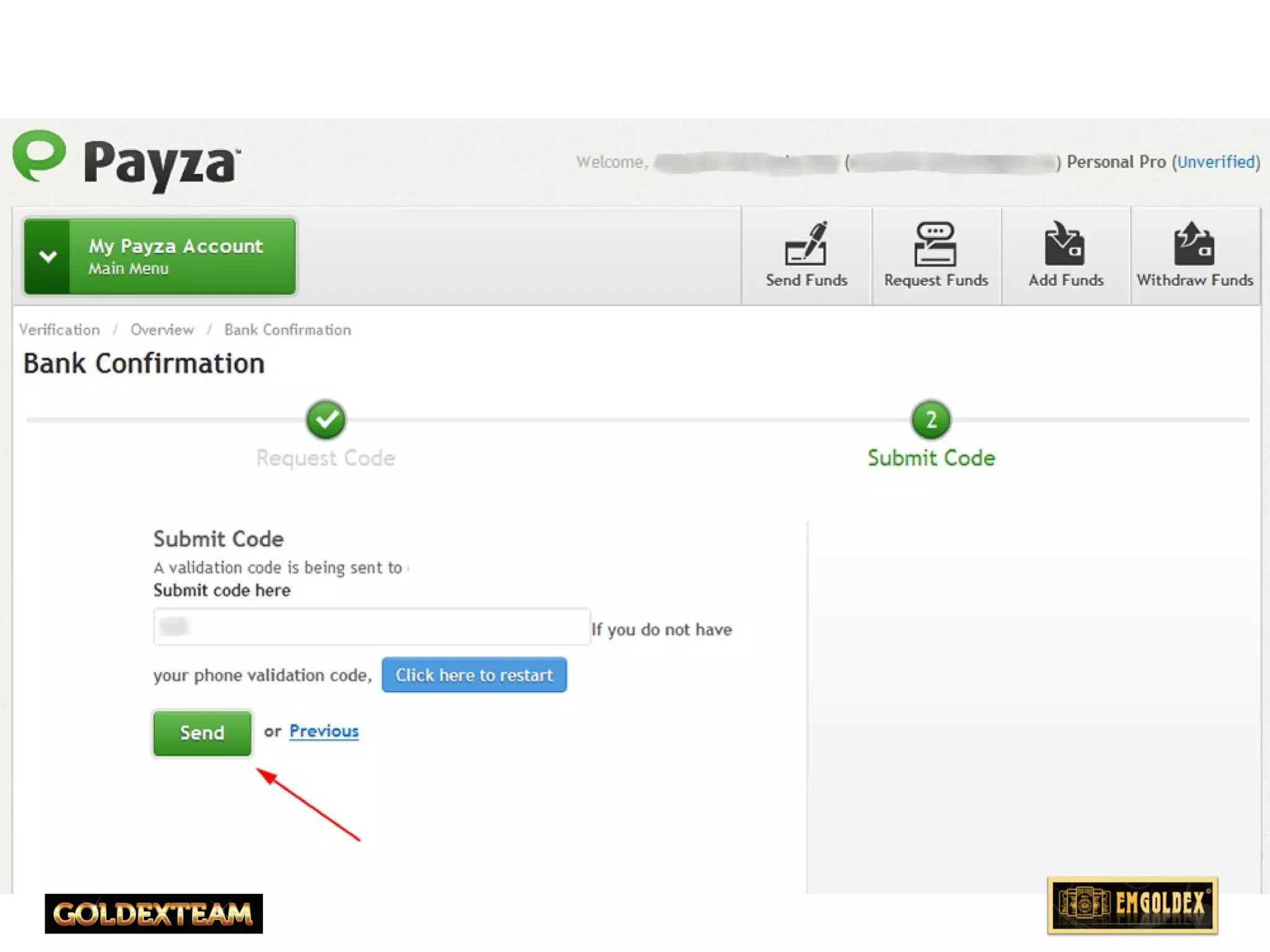Click the green checkmark step circle
The width and height of the screenshot is (1270, 952).
pyautogui.click(x=326, y=420)
